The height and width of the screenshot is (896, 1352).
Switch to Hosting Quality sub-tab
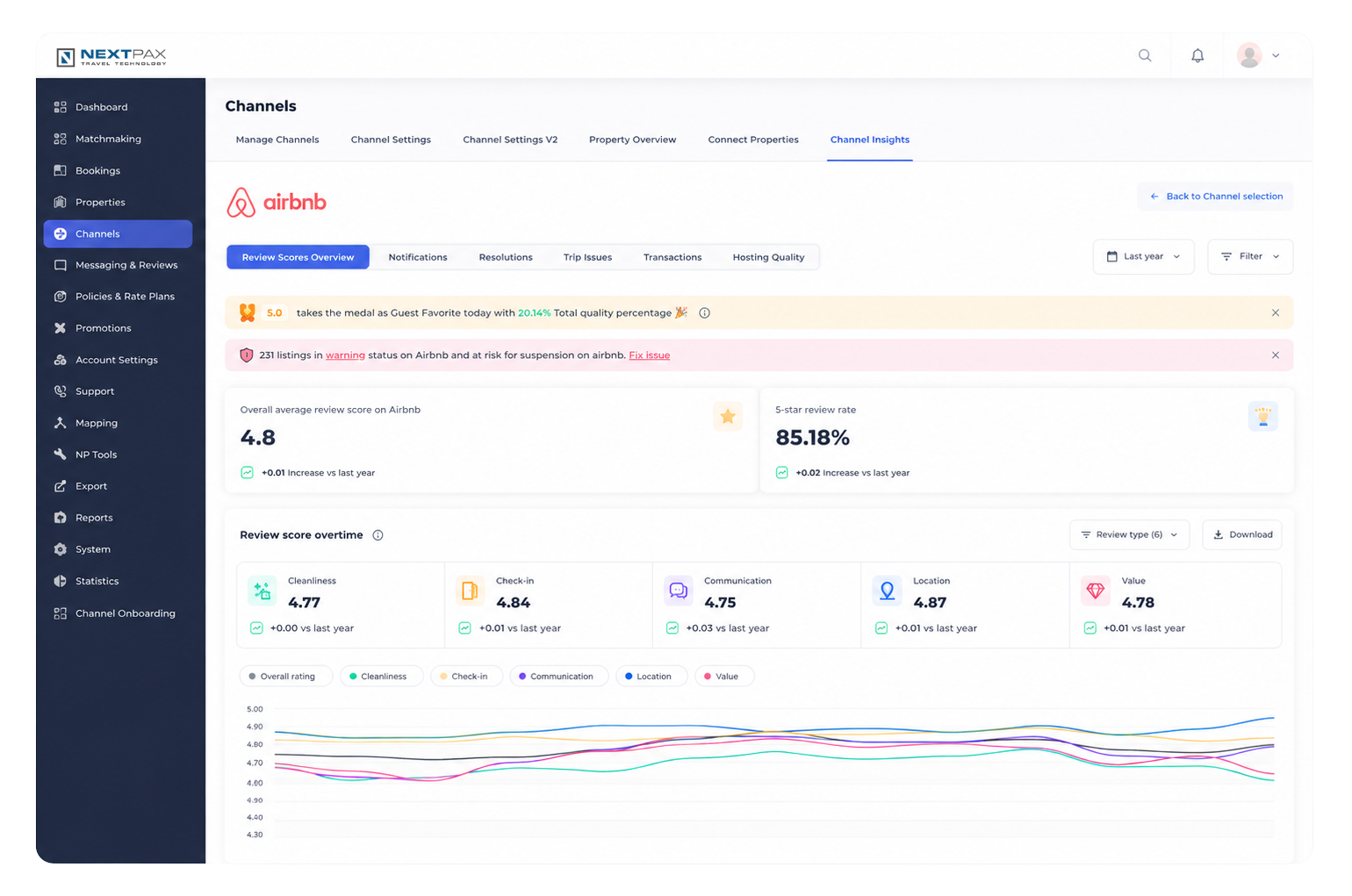click(768, 257)
